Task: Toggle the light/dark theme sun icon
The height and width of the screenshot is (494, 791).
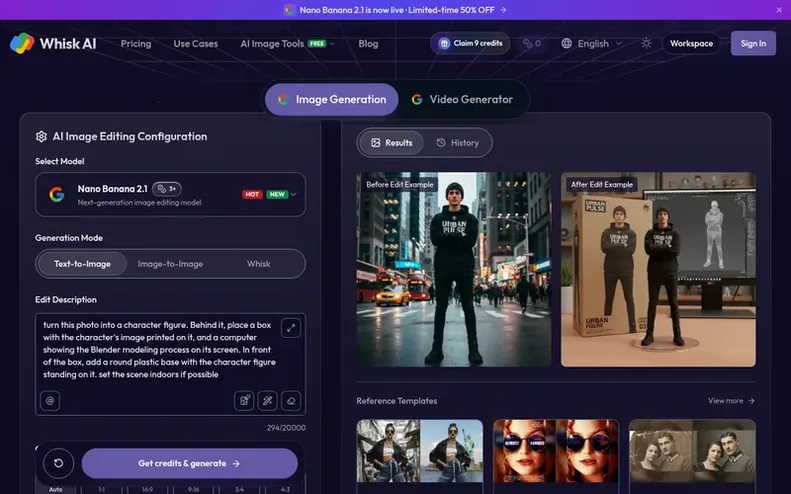Action: point(646,43)
